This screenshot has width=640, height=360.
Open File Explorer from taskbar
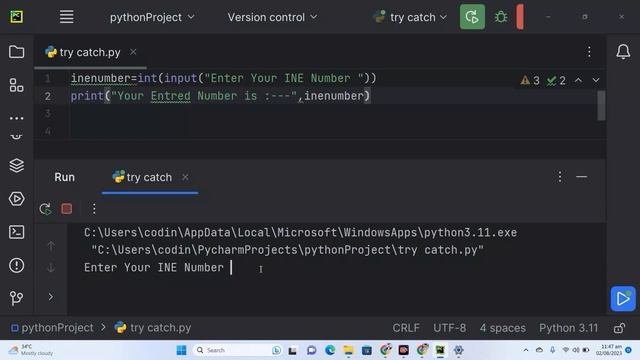coord(348,350)
